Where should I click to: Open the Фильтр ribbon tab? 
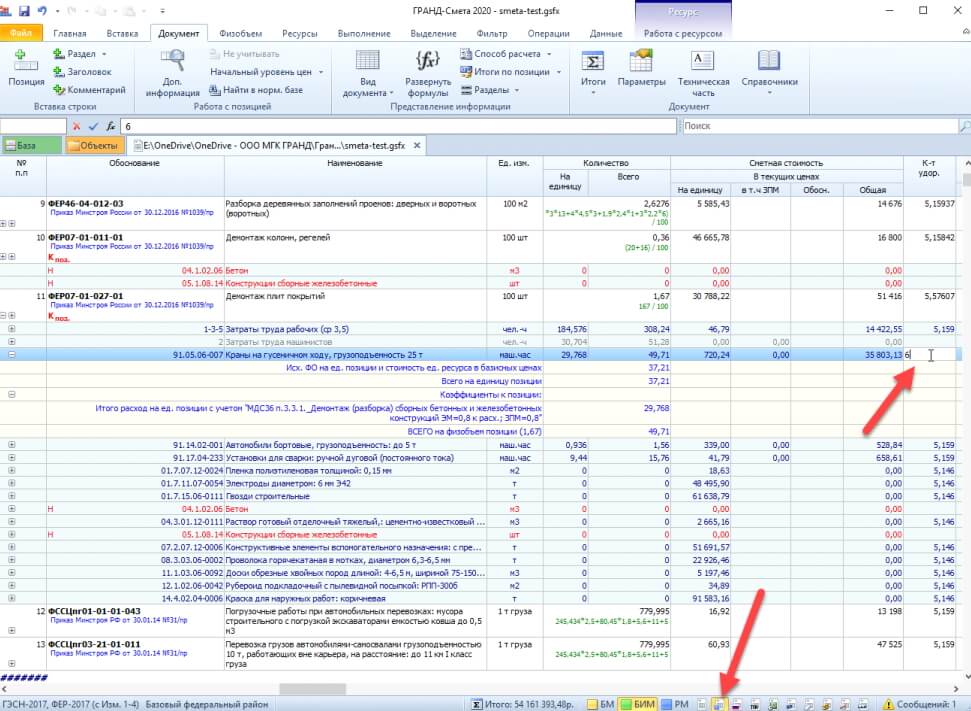tap(492, 33)
